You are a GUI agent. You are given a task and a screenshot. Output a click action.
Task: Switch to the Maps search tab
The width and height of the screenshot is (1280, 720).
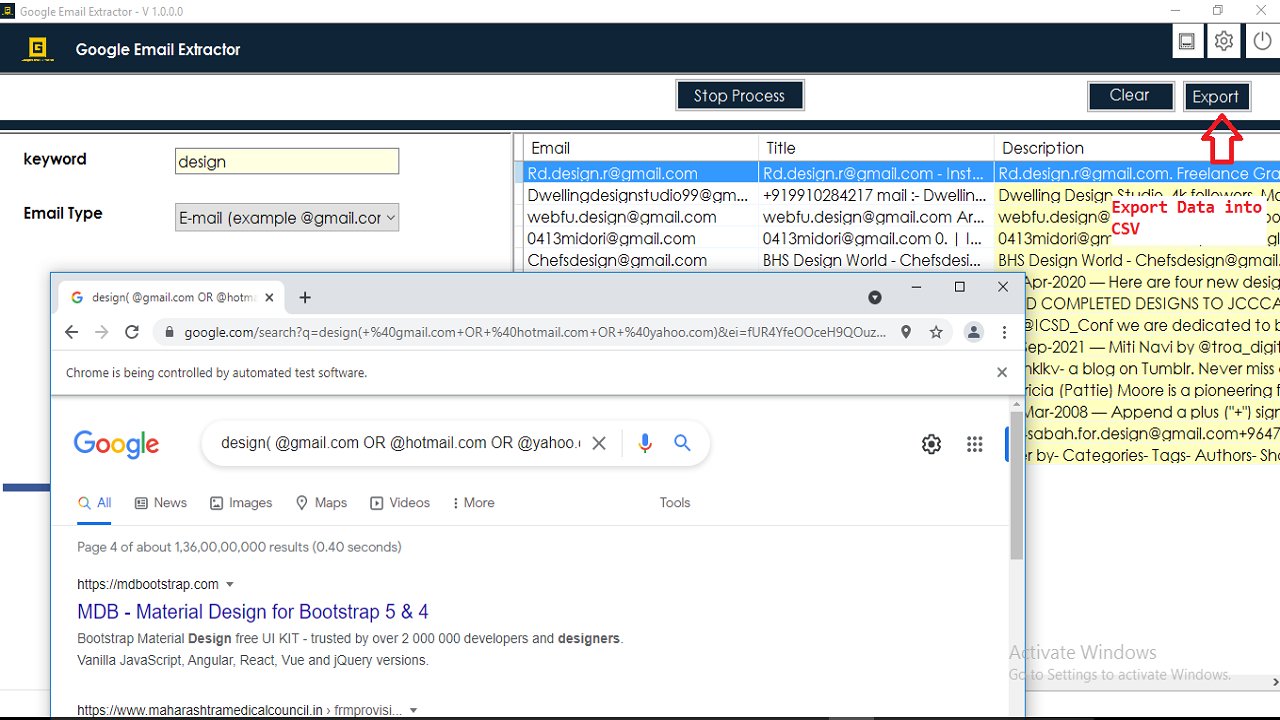[x=321, y=503]
